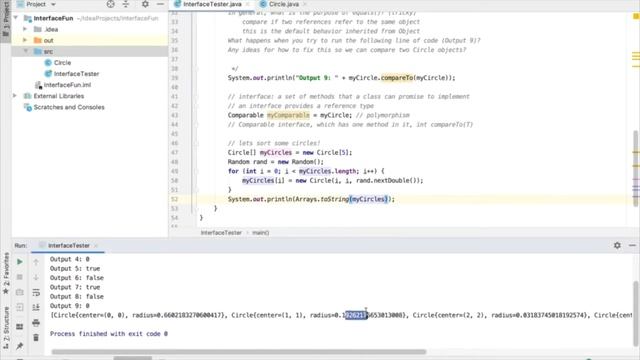The height and width of the screenshot is (360, 640).
Task: Click compareTo in line 39 code
Action: pos(397,78)
